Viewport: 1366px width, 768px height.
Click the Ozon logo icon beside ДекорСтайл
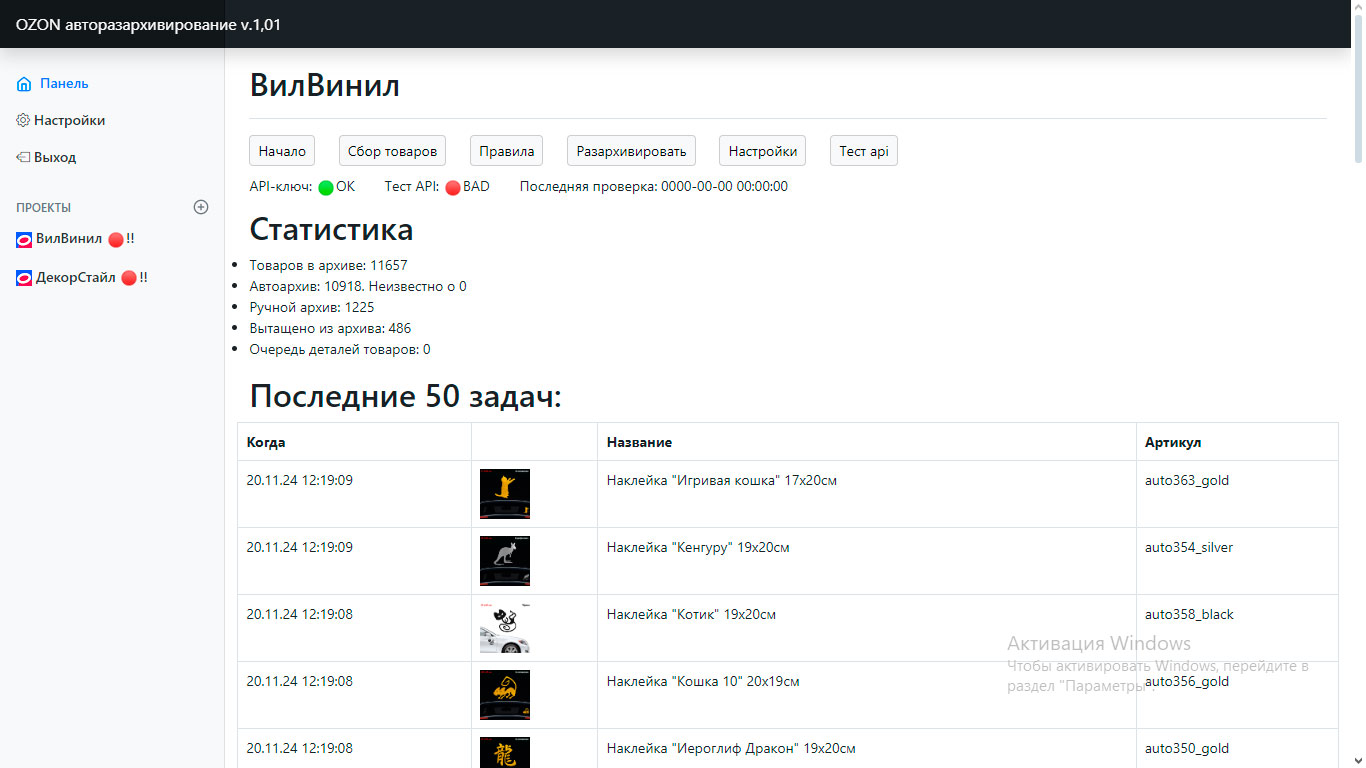pos(24,278)
